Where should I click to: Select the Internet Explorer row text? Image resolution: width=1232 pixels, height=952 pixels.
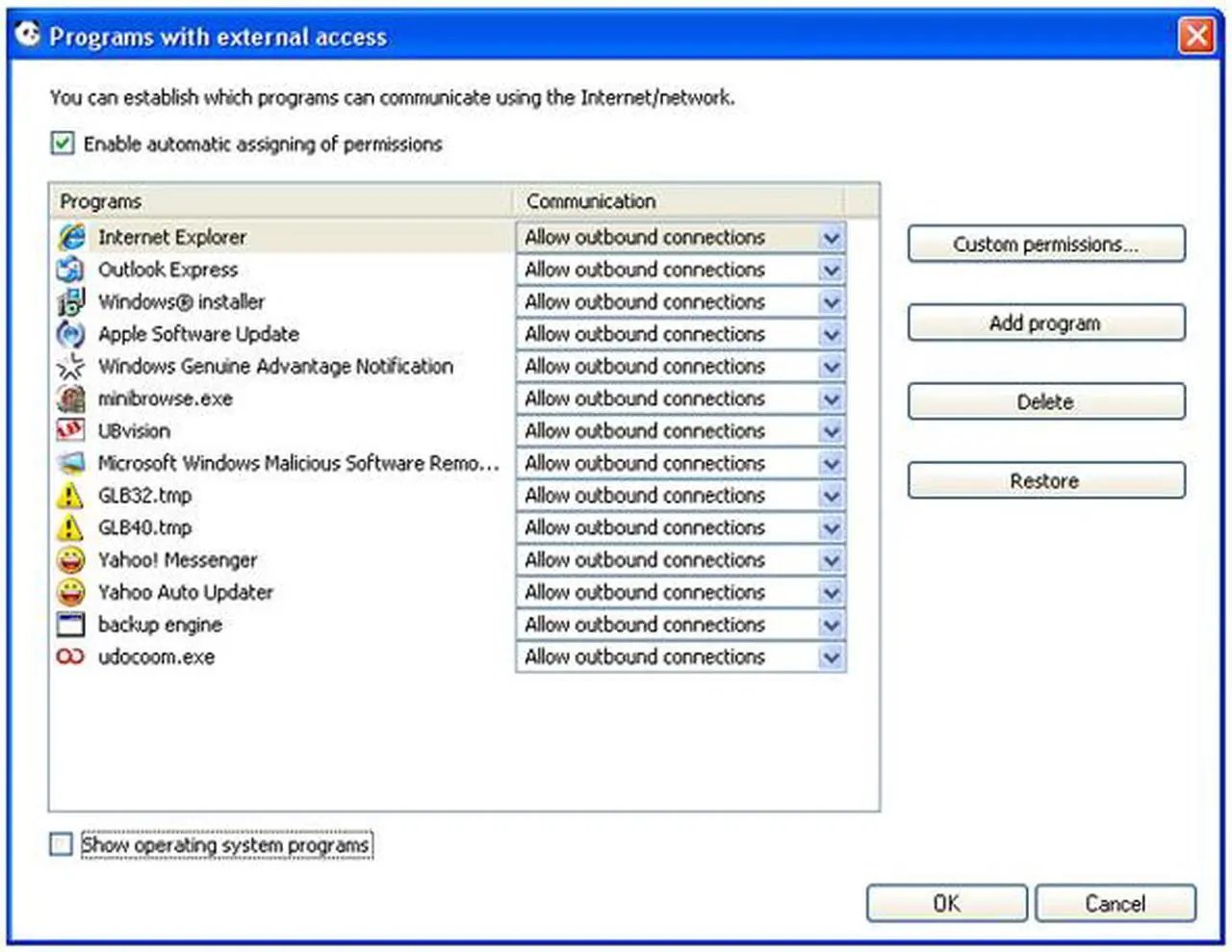pos(172,237)
